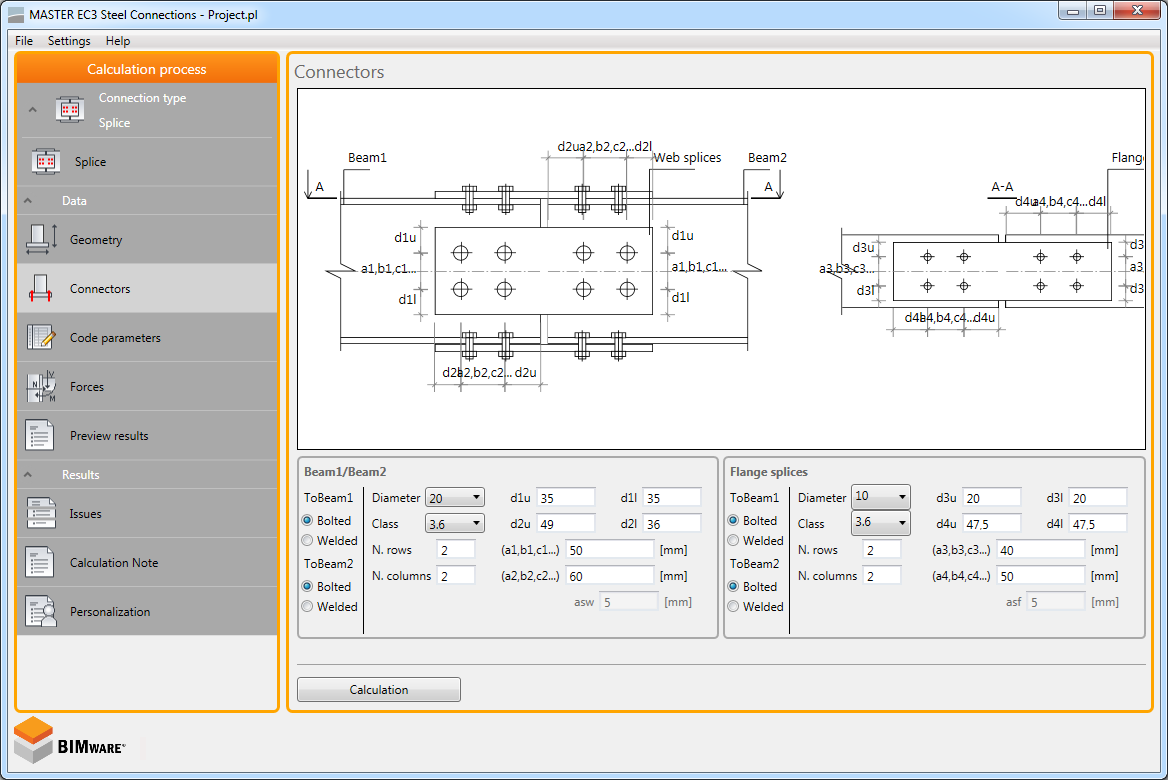Click the Forces icon
This screenshot has width=1168, height=780.
coord(41,387)
